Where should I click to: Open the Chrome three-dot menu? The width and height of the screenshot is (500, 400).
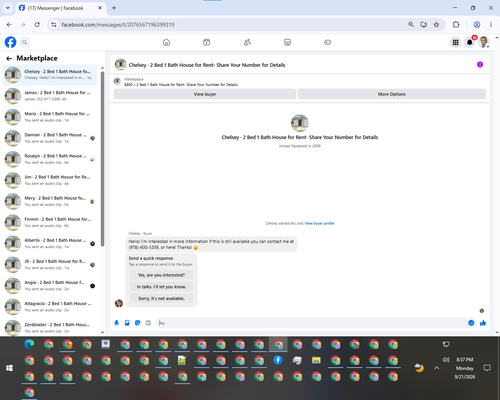click(491, 25)
